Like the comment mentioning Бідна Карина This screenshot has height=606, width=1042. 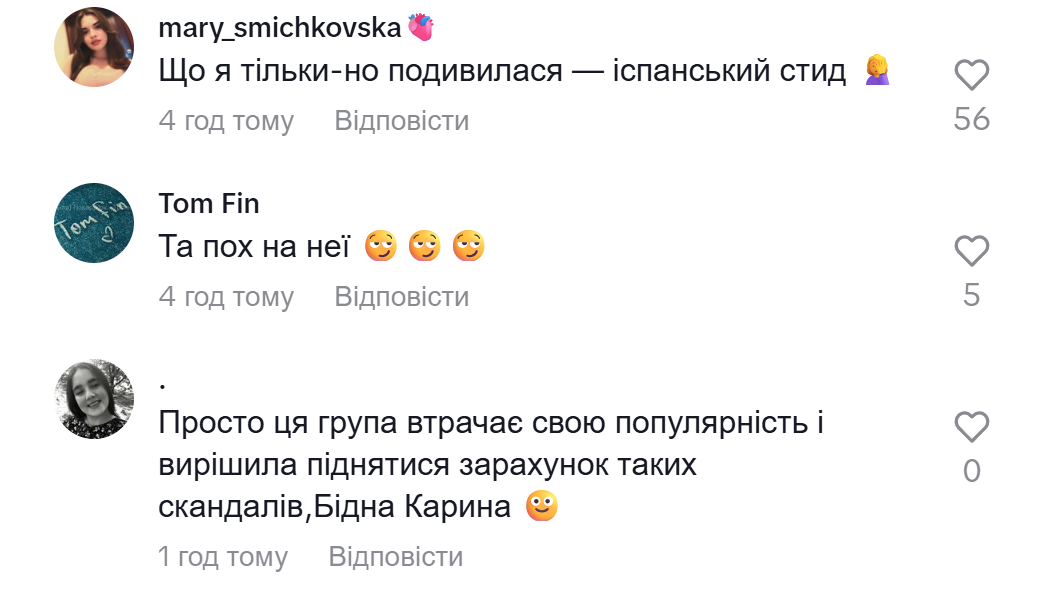click(971, 428)
